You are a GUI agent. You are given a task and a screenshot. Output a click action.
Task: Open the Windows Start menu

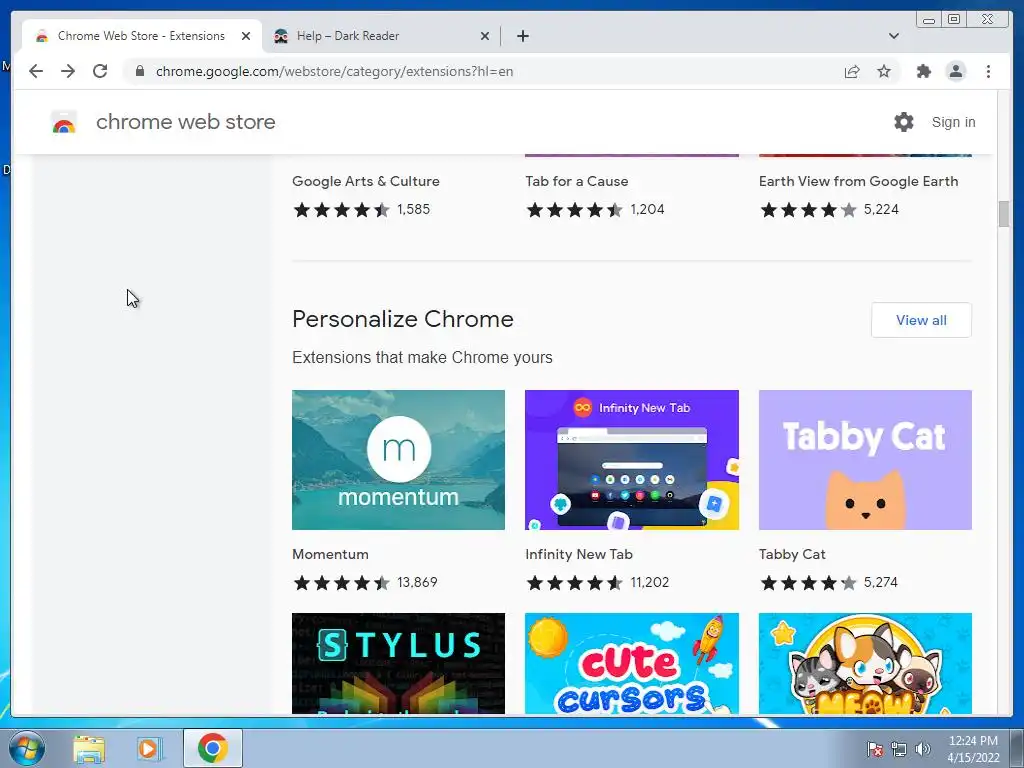pos(26,748)
